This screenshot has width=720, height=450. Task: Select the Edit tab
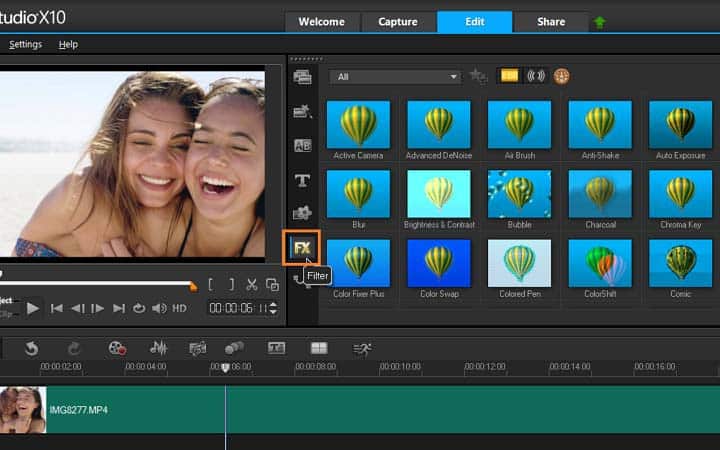(x=474, y=22)
